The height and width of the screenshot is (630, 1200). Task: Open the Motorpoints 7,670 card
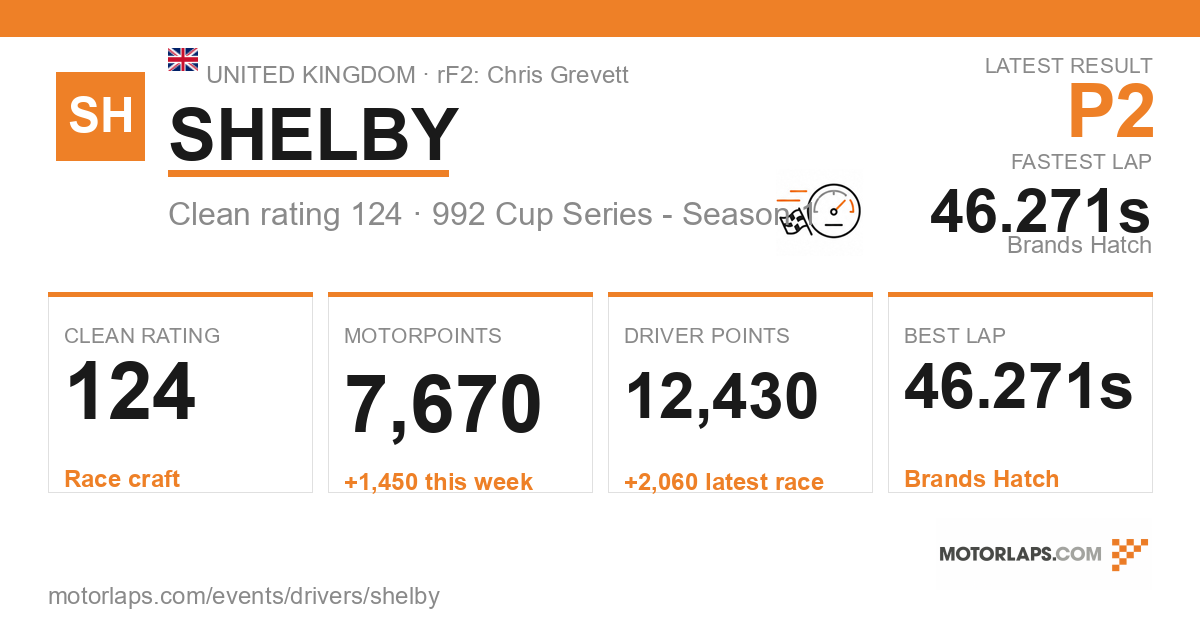click(x=460, y=393)
